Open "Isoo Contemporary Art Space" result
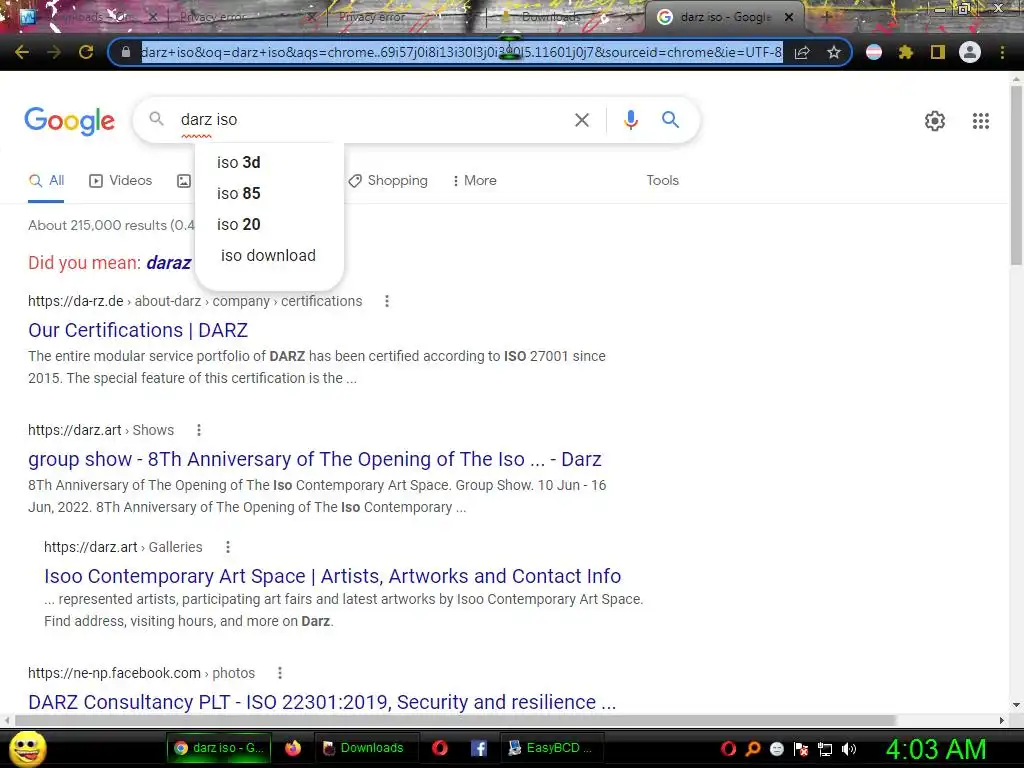Screen dimensions: 1024x768 pos(332,577)
